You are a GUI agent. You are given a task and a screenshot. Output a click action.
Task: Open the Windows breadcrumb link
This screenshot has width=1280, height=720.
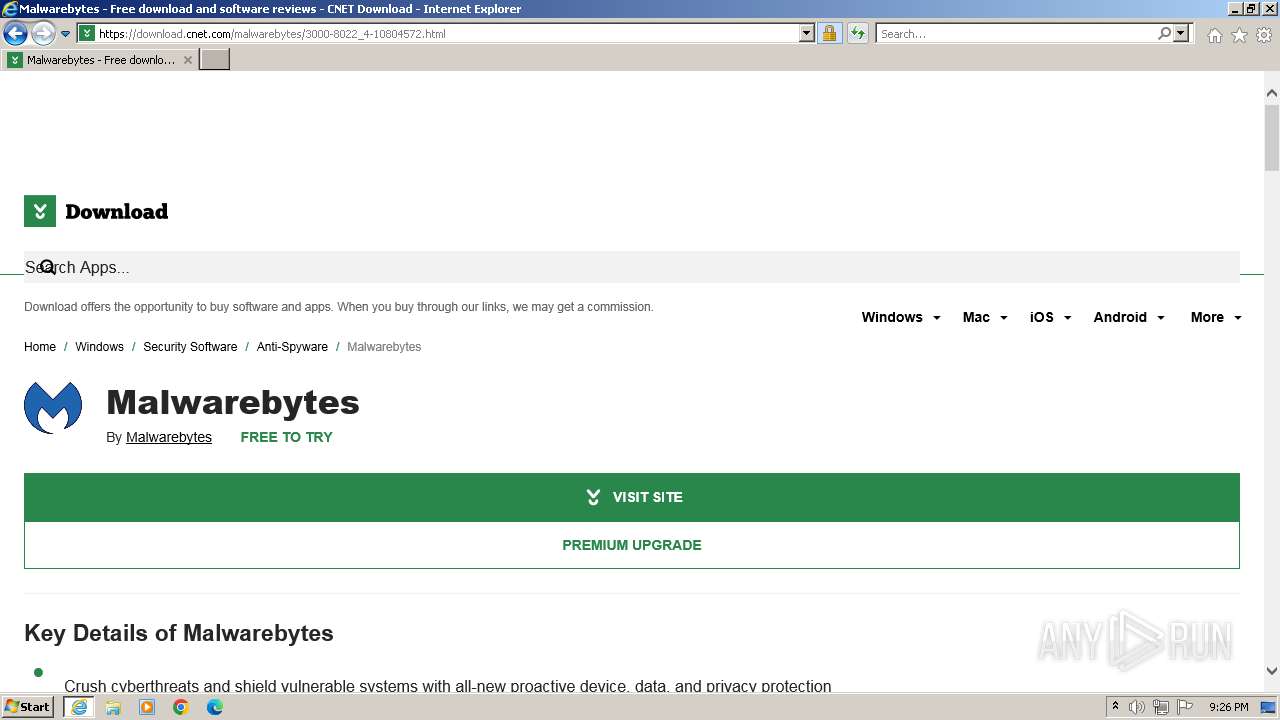click(x=99, y=347)
